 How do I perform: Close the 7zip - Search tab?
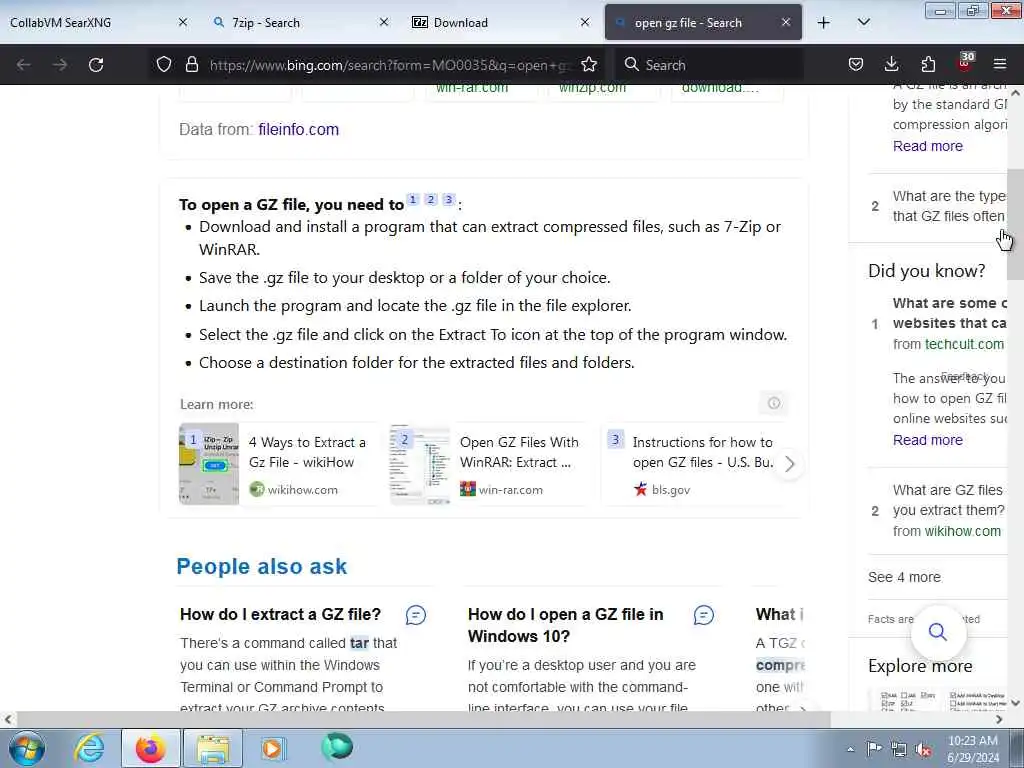(384, 22)
